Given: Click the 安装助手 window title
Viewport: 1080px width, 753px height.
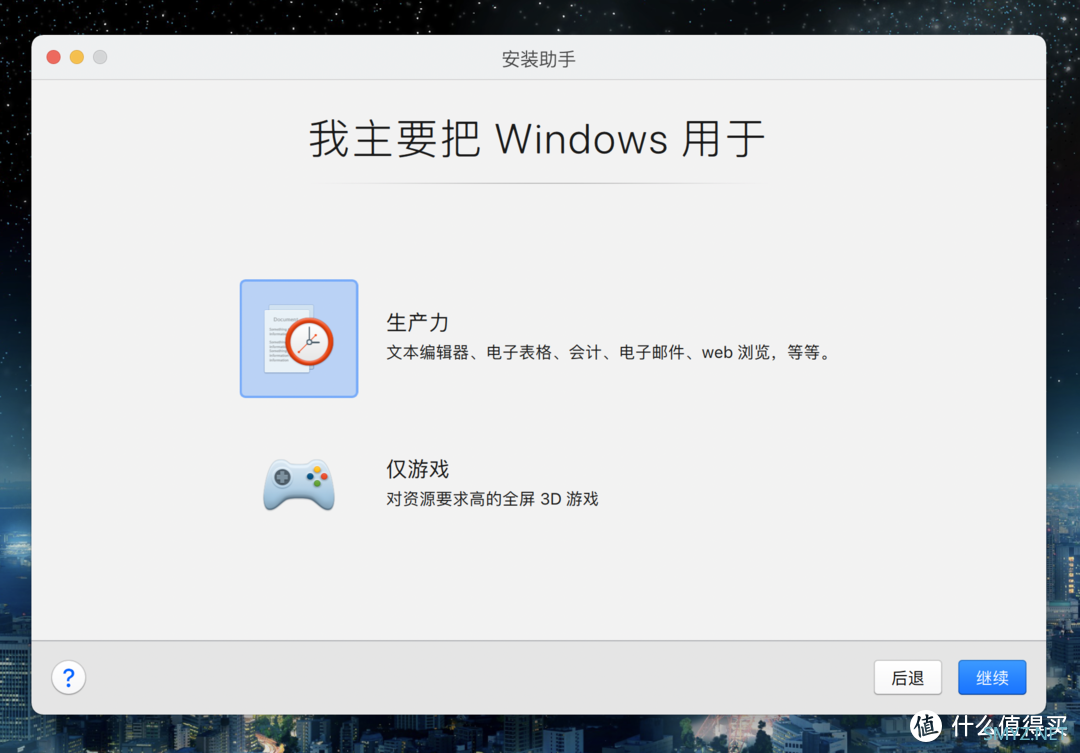Looking at the screenshot, I should [539, 59].
